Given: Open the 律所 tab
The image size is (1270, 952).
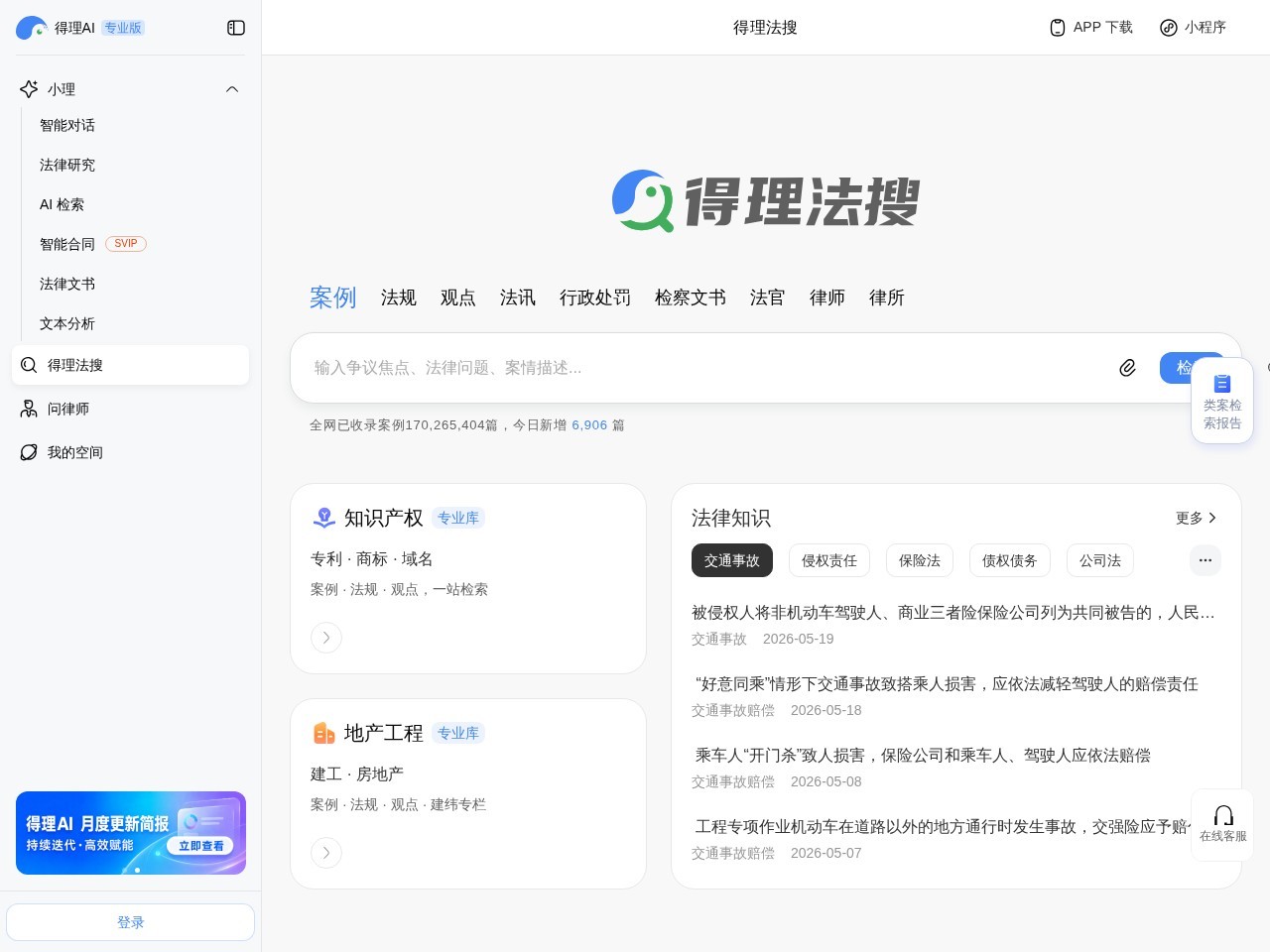Looking at the screenshot, I should 887,297.
